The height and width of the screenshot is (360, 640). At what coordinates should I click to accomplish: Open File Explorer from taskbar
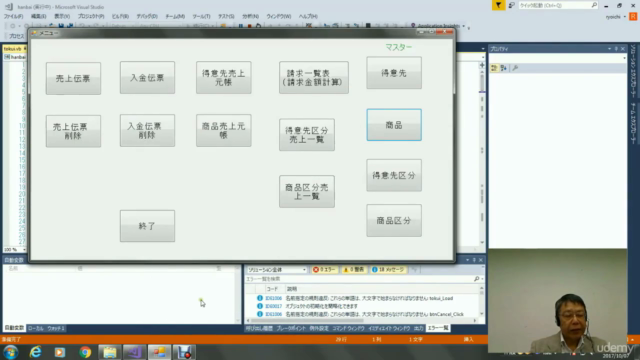109,352
